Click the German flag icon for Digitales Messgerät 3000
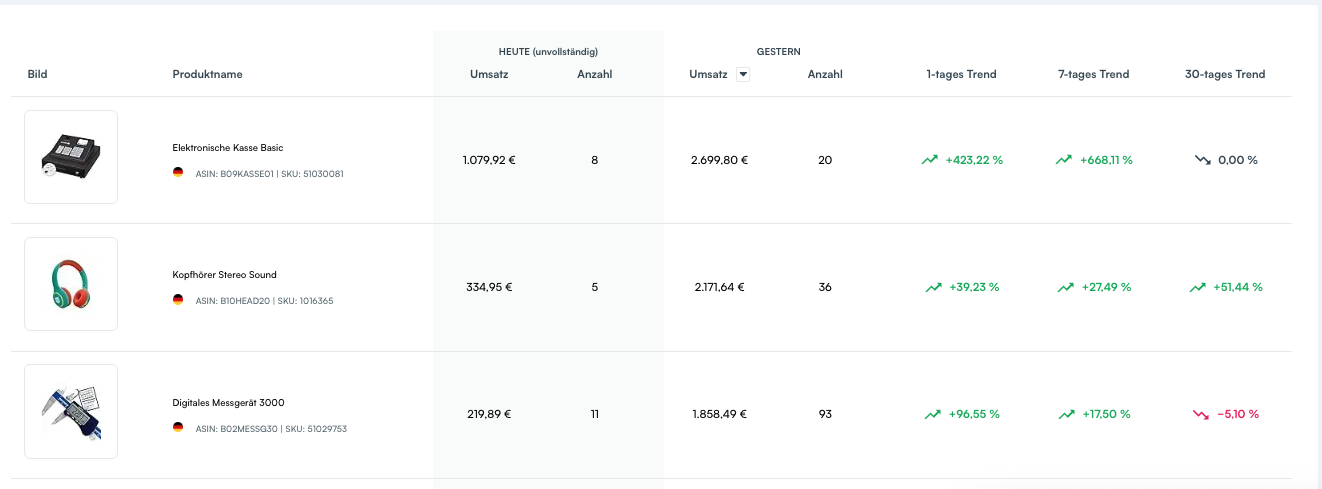Screen dimensions: 1322x489 (178, 427)
